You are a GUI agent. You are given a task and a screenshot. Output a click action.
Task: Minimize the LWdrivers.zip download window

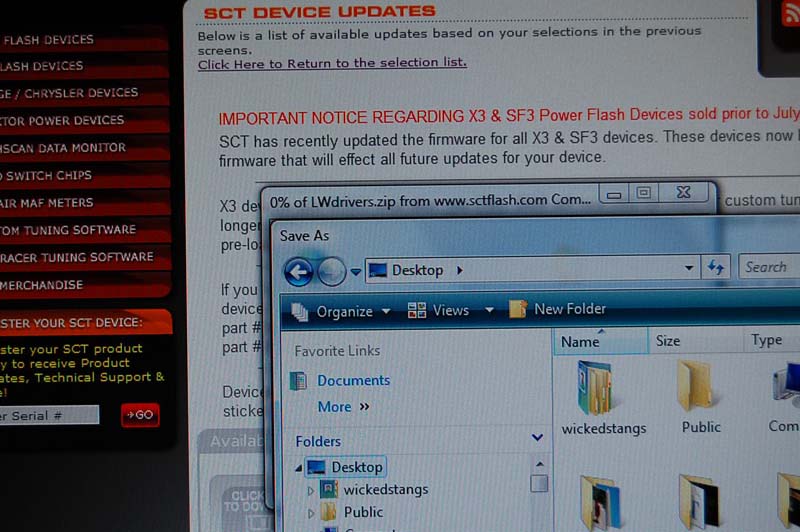point(614,194)
